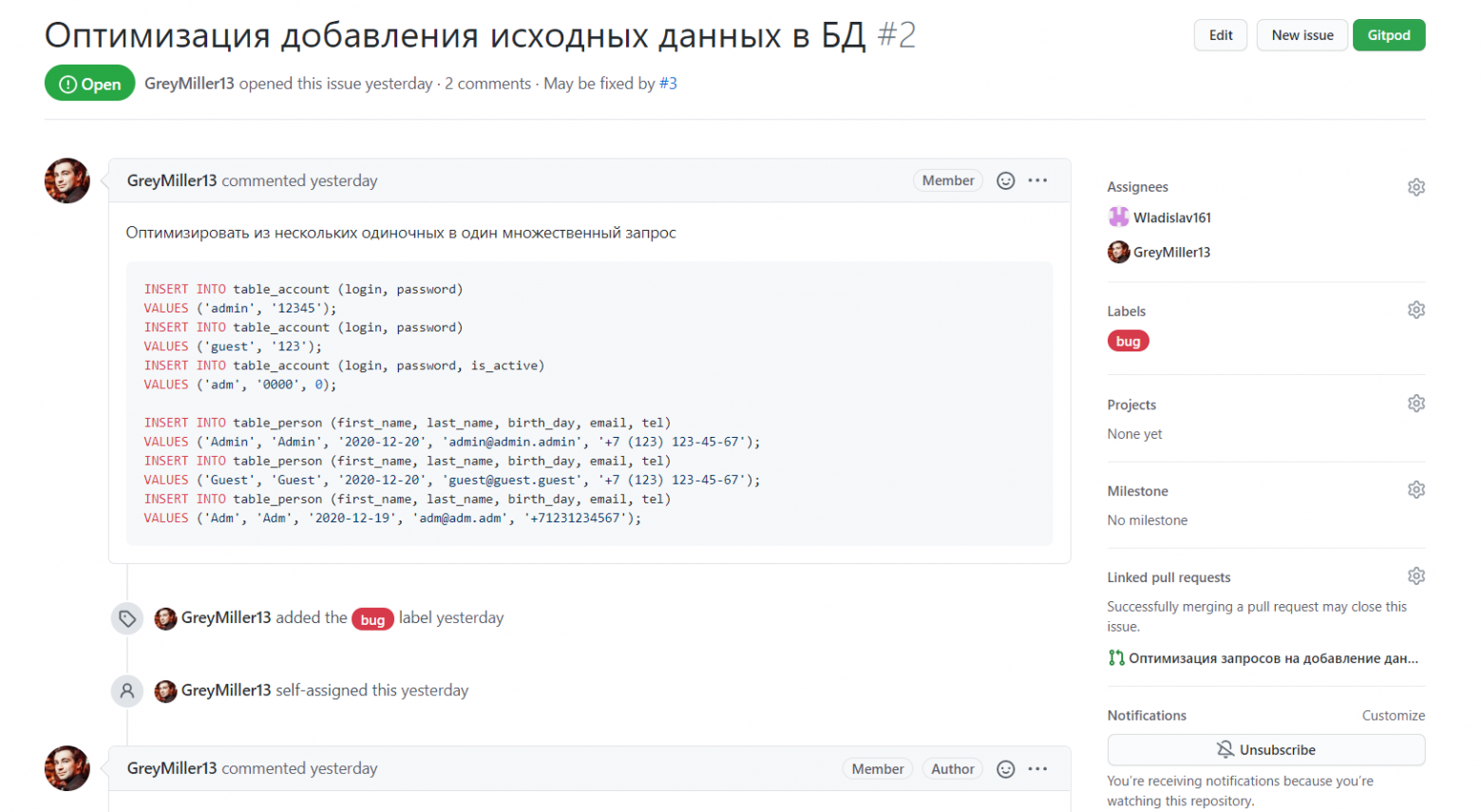The height and width of the screenshot is (812, 1482).
Task: Open the Linked pull requests gear
Action: click(1415, 576)
